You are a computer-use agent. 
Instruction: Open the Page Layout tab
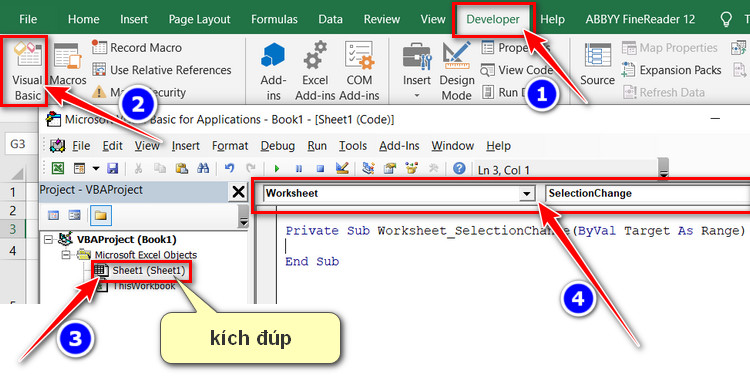[199, 19]
